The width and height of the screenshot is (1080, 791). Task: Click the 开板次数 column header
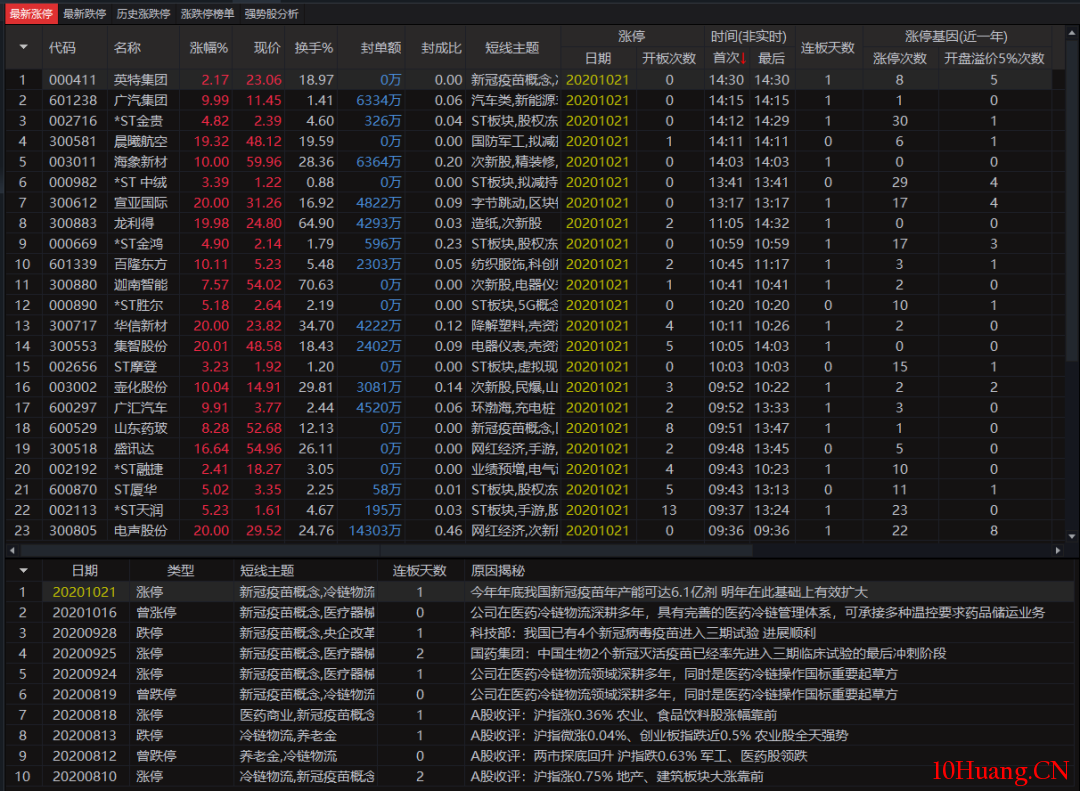669,58
